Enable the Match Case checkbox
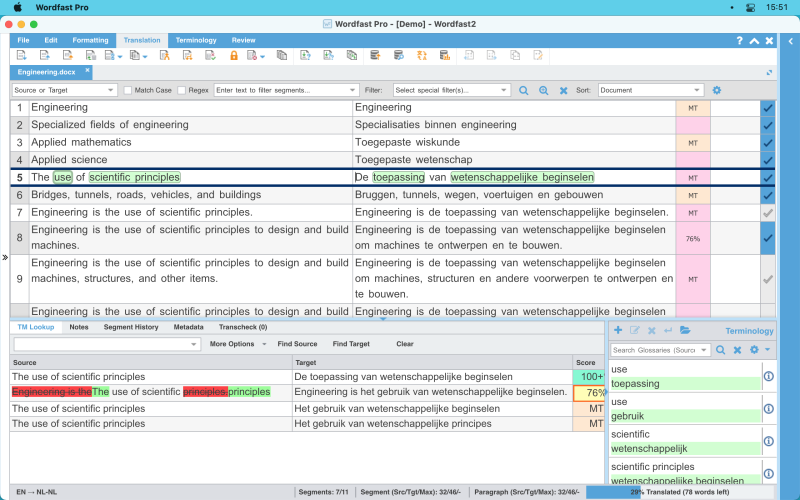 tap(128, 90)
